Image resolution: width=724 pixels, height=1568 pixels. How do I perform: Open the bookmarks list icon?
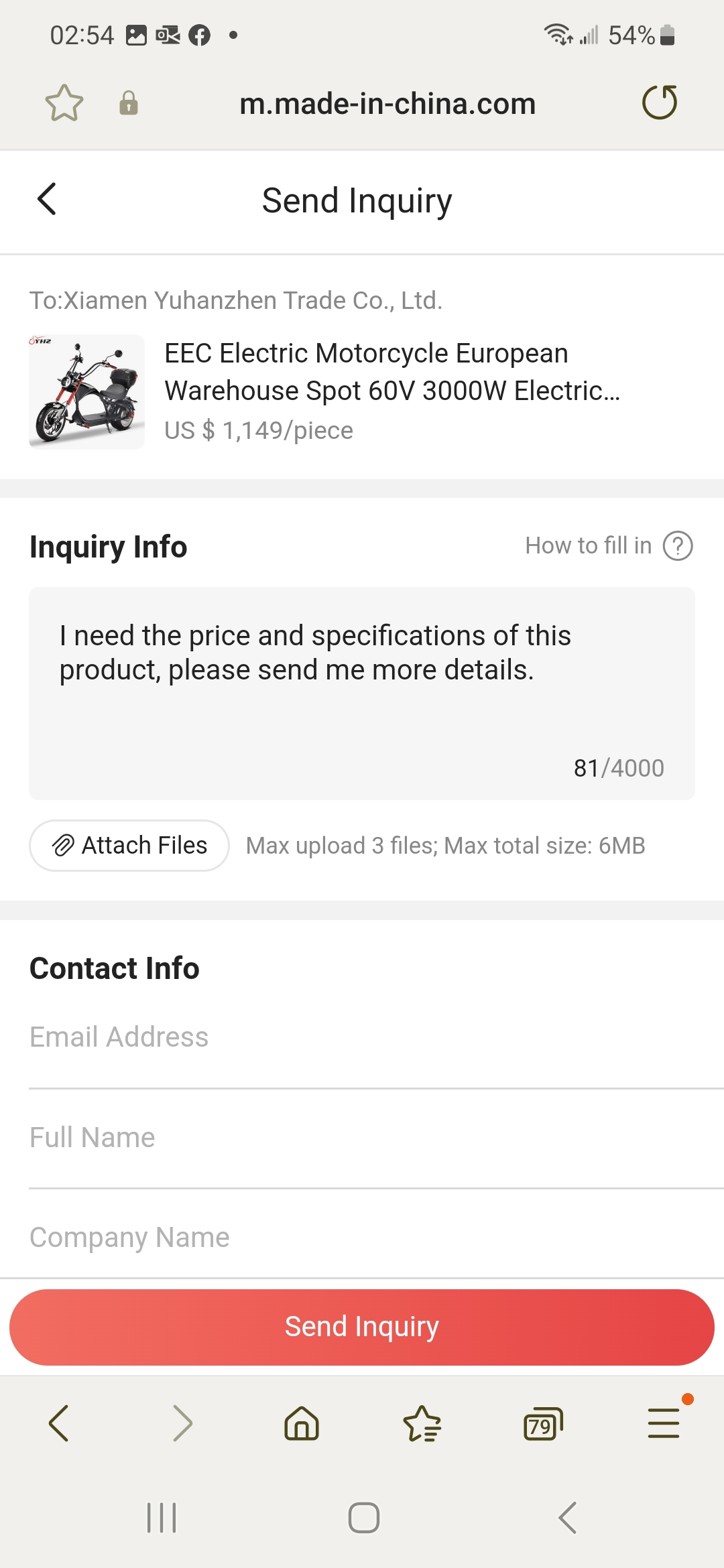click(422, 1423)
